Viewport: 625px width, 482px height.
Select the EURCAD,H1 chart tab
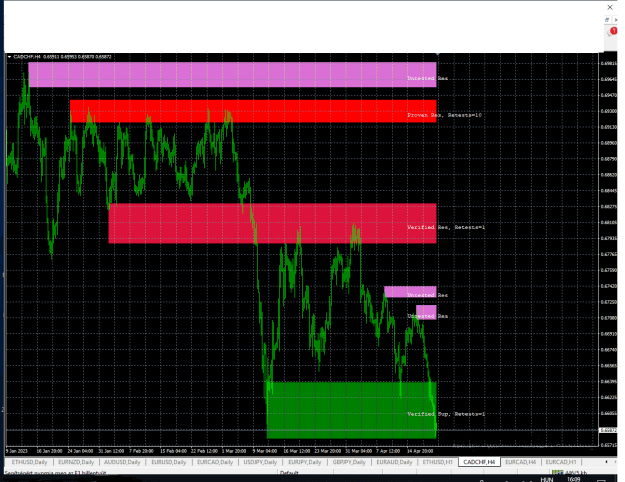[x=561, y=462]
